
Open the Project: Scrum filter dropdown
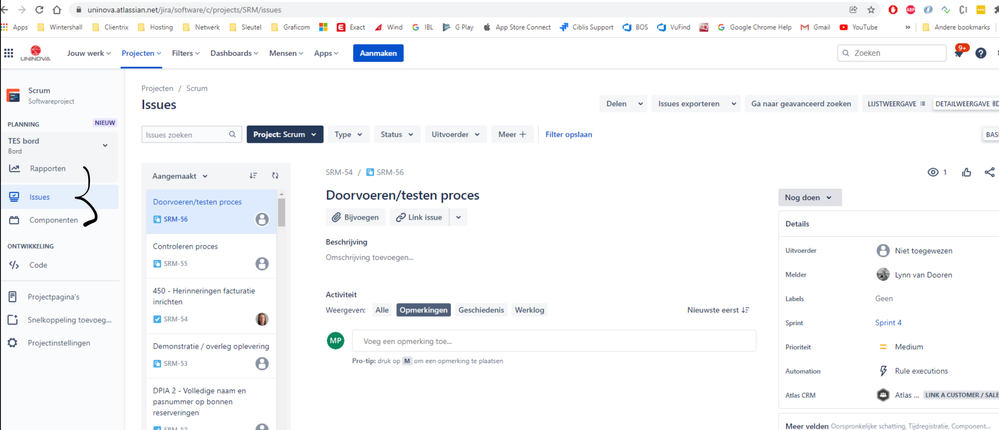coord(285,134)
